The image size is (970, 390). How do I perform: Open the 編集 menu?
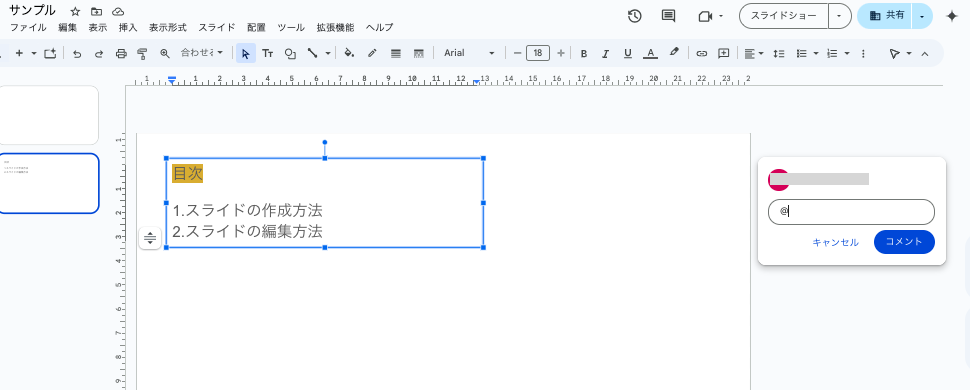click(67, 27)
